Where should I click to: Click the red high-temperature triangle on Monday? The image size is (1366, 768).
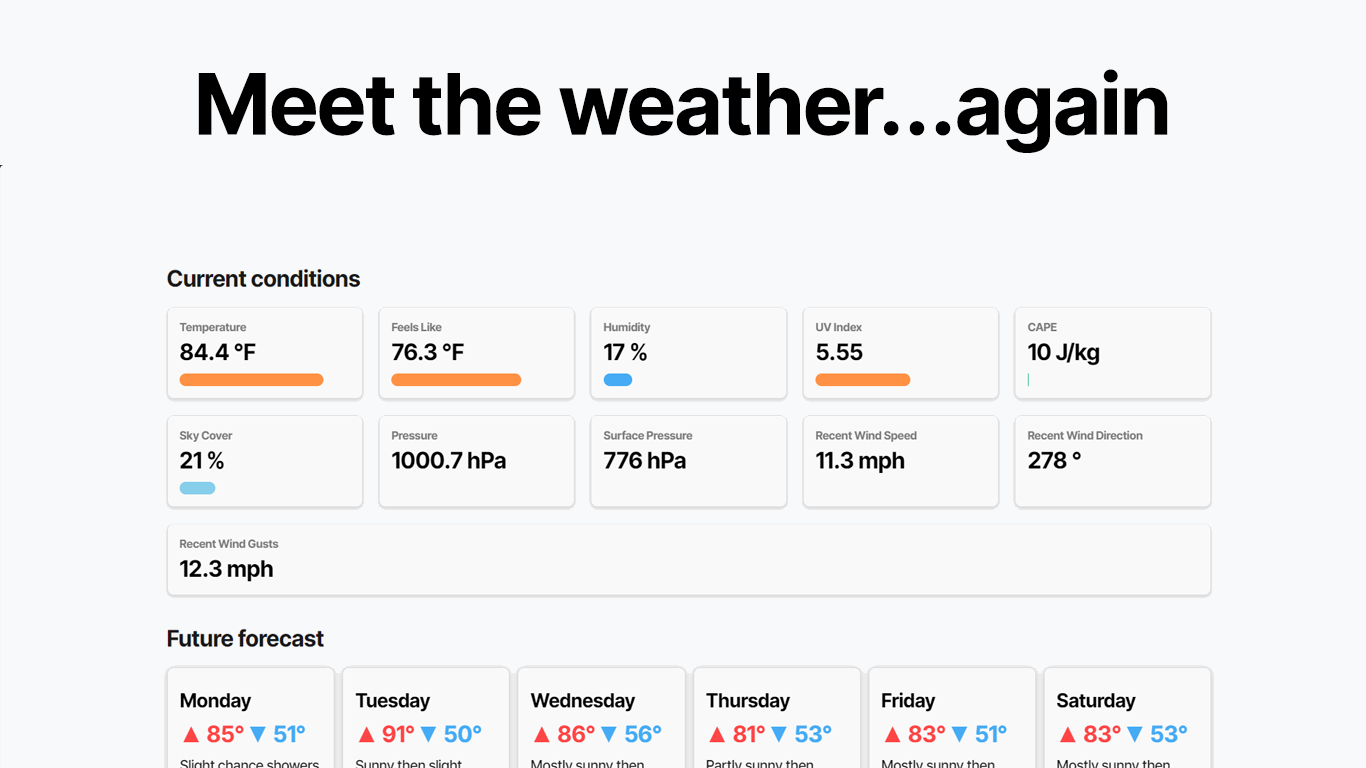click(x=190, y=733)
